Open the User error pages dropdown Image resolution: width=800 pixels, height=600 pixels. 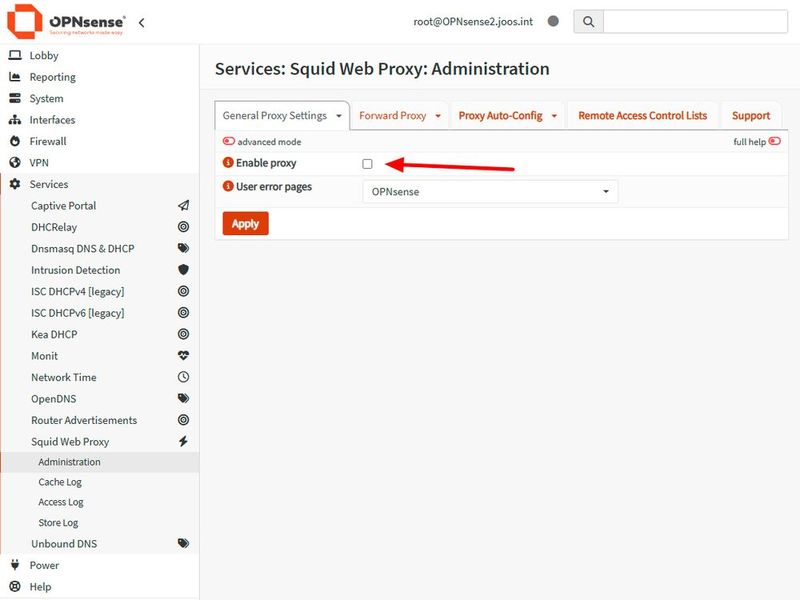490,192
